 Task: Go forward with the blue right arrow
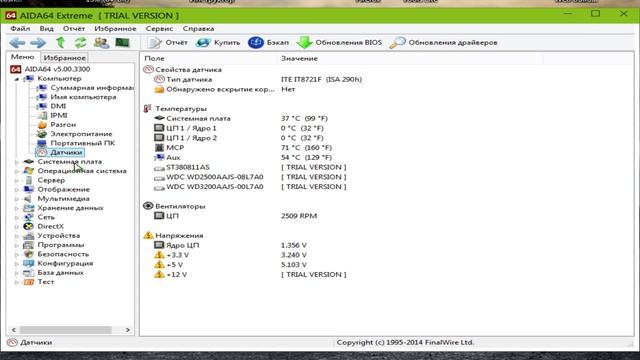tap(38, 42)
